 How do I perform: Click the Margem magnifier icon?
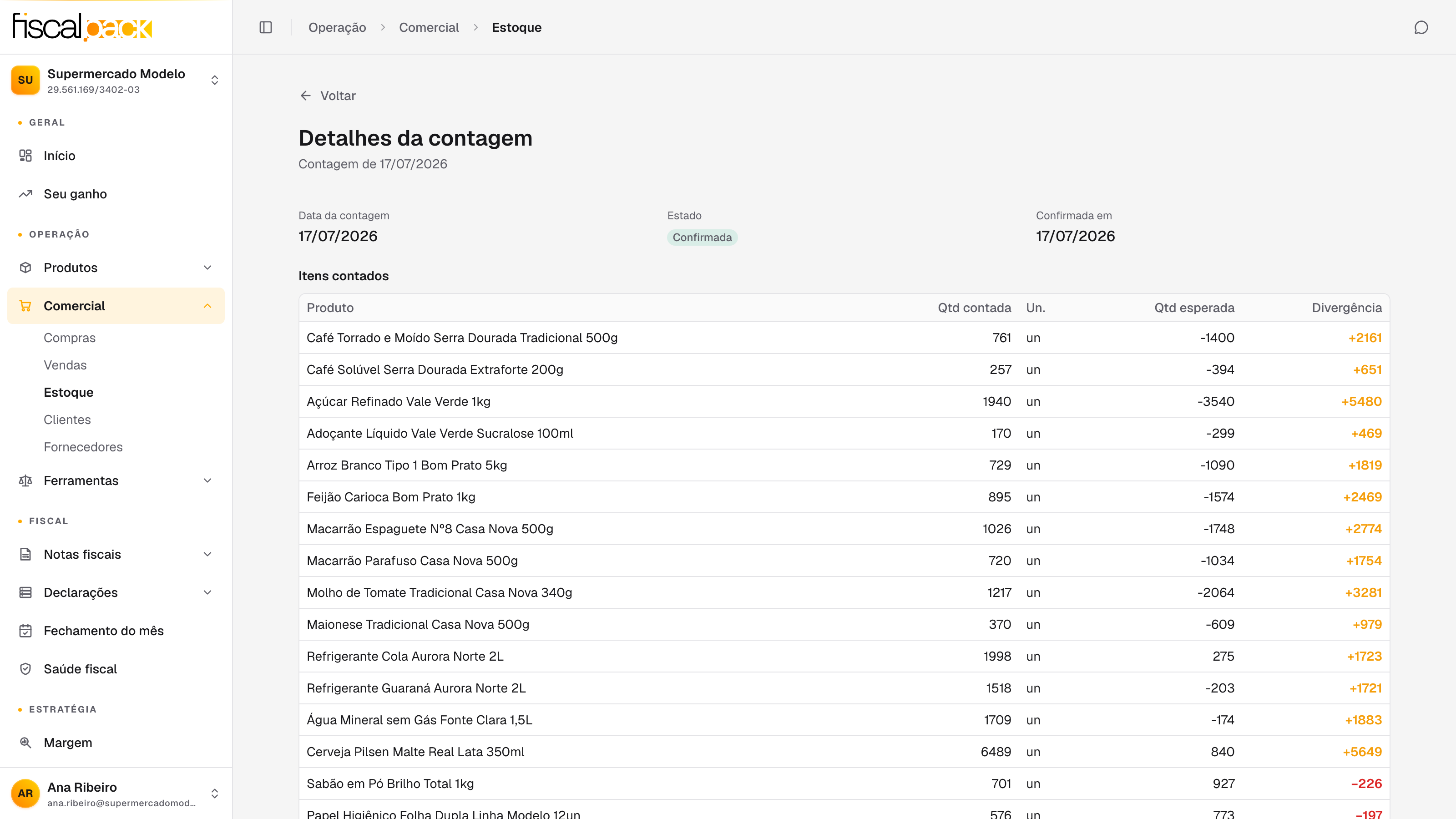pos(25,743)
